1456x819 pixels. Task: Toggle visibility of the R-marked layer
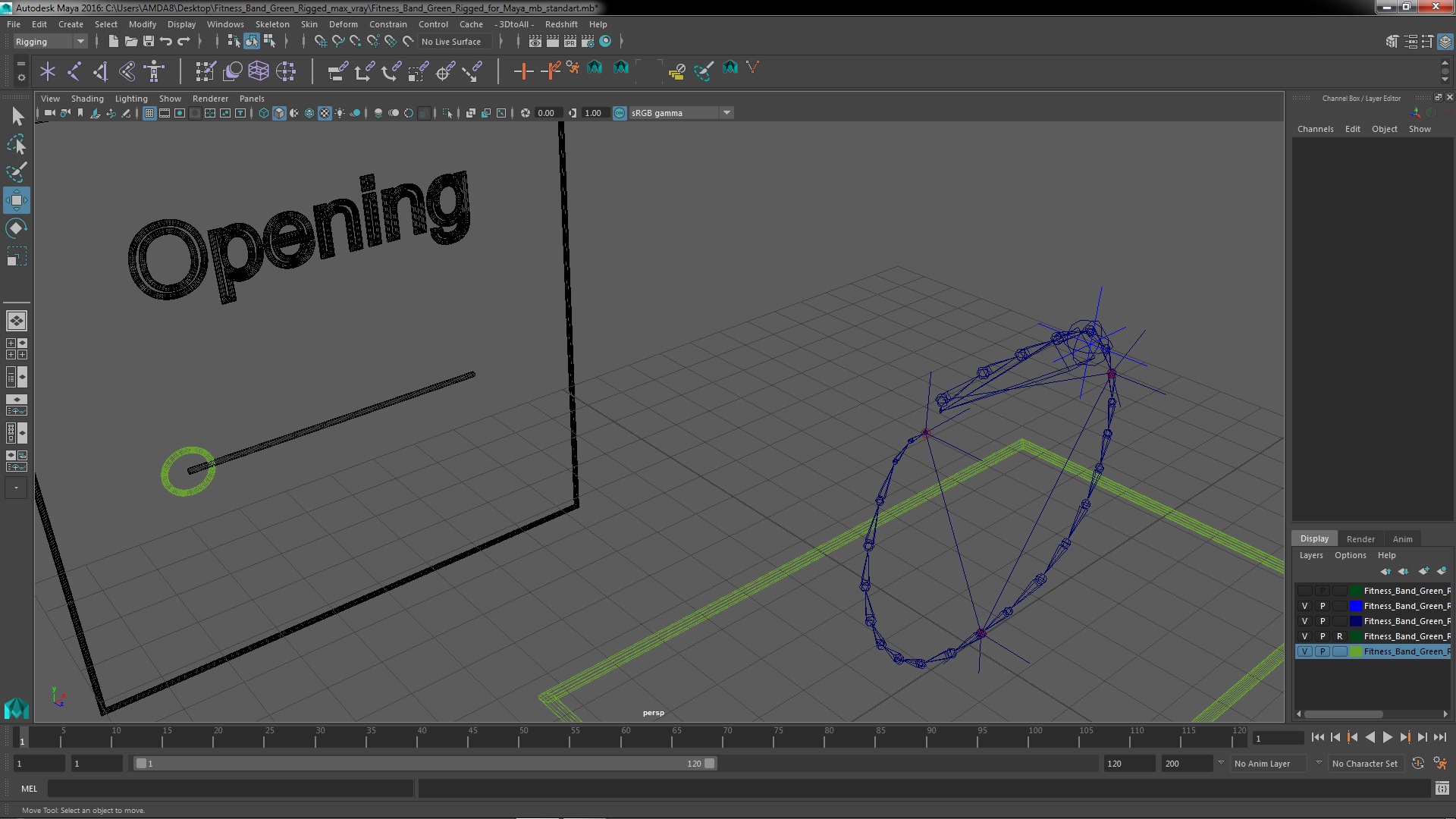1304,636
